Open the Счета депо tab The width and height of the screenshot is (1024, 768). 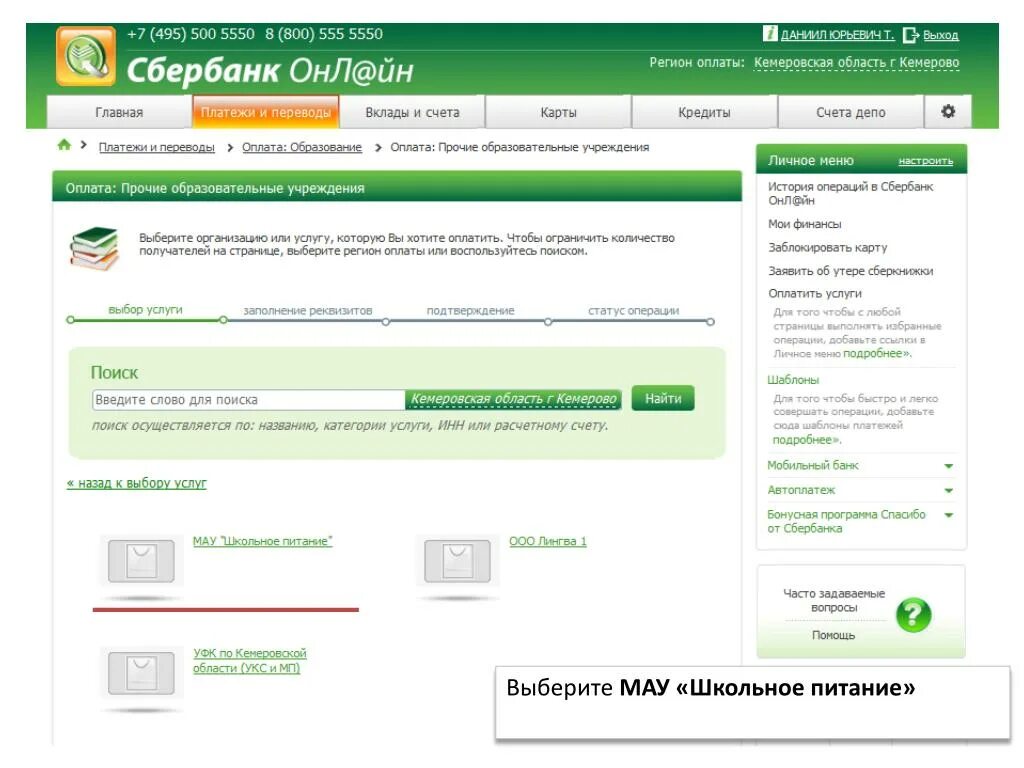tap(850, 112)
